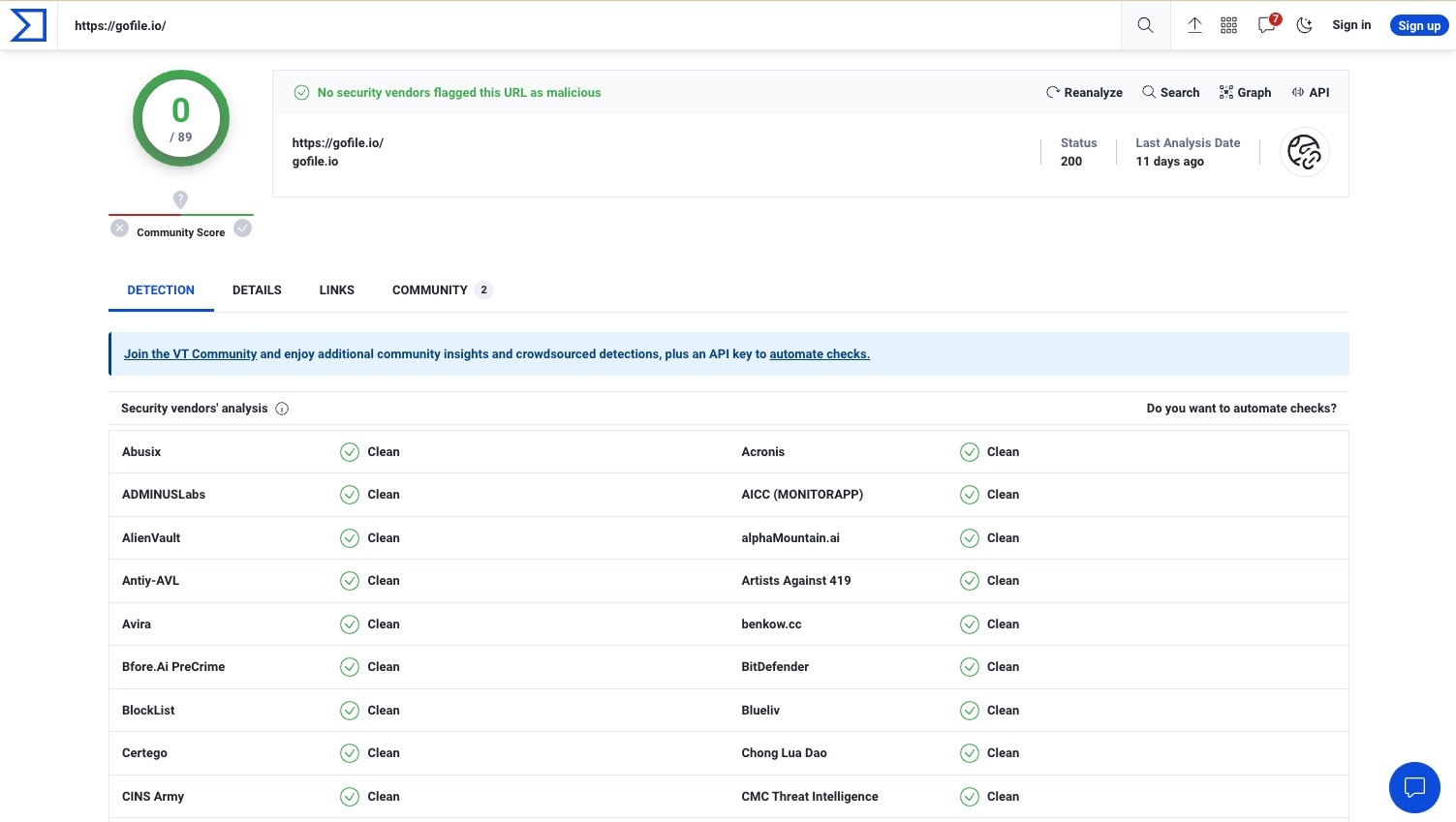Click the https://gofile.io/ URL in result card
Screen dimensions: 1456x822
(x=338, y=143)
